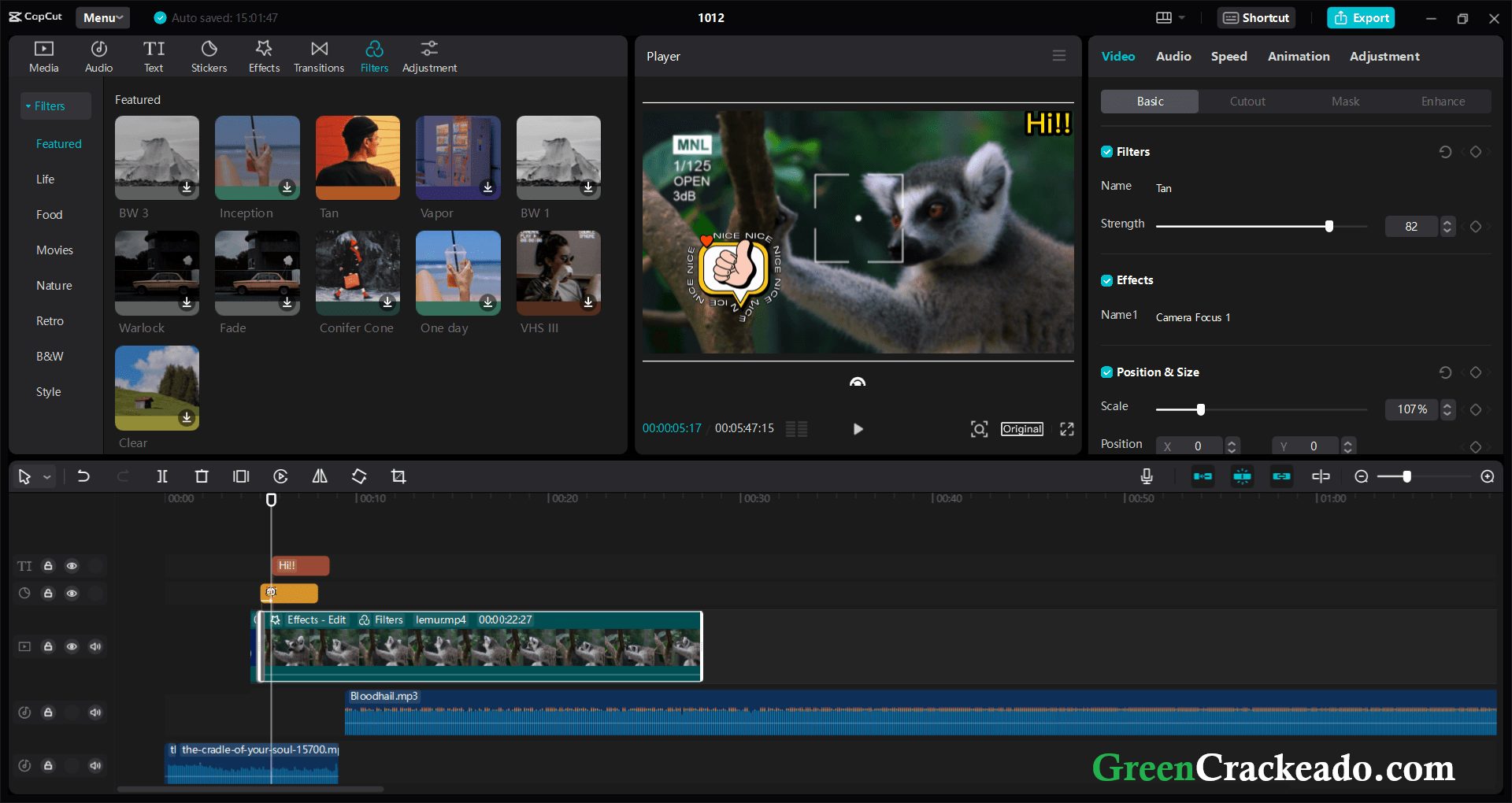This screenshot has width=1512, height=803.
Task: Open the Mask sub-tab
Action: (1345, 102)
